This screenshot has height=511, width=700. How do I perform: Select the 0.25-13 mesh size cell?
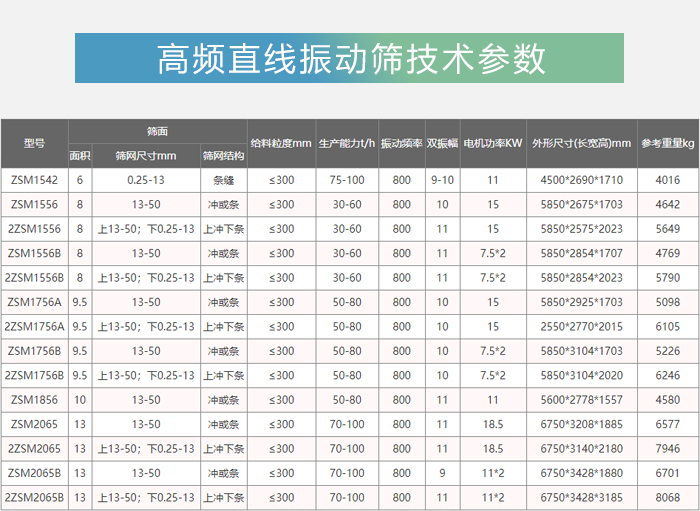coord(146,180)
